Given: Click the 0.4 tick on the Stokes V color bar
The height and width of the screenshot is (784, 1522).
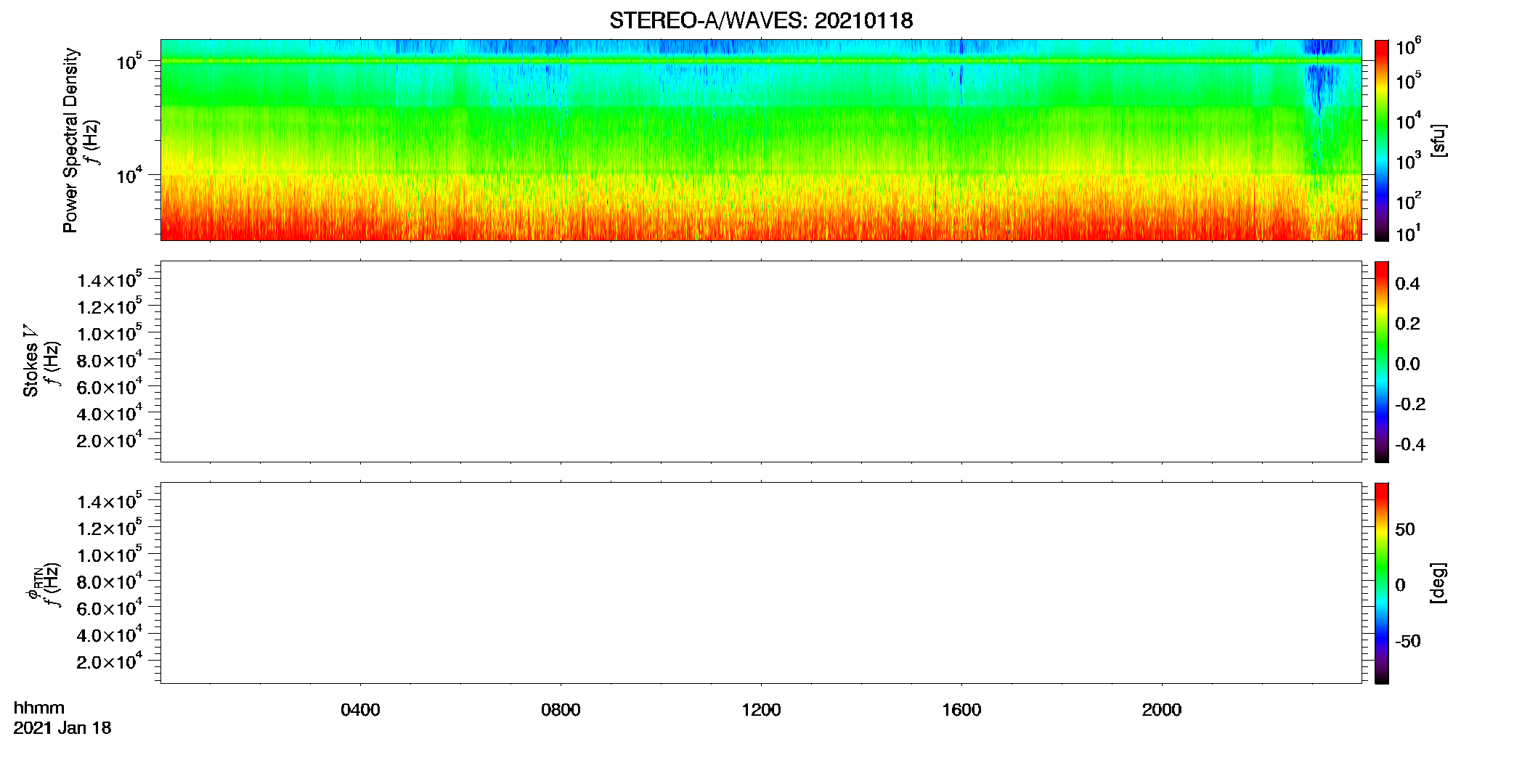Looking at the screenshot, I should click(x=1407, y=284).
